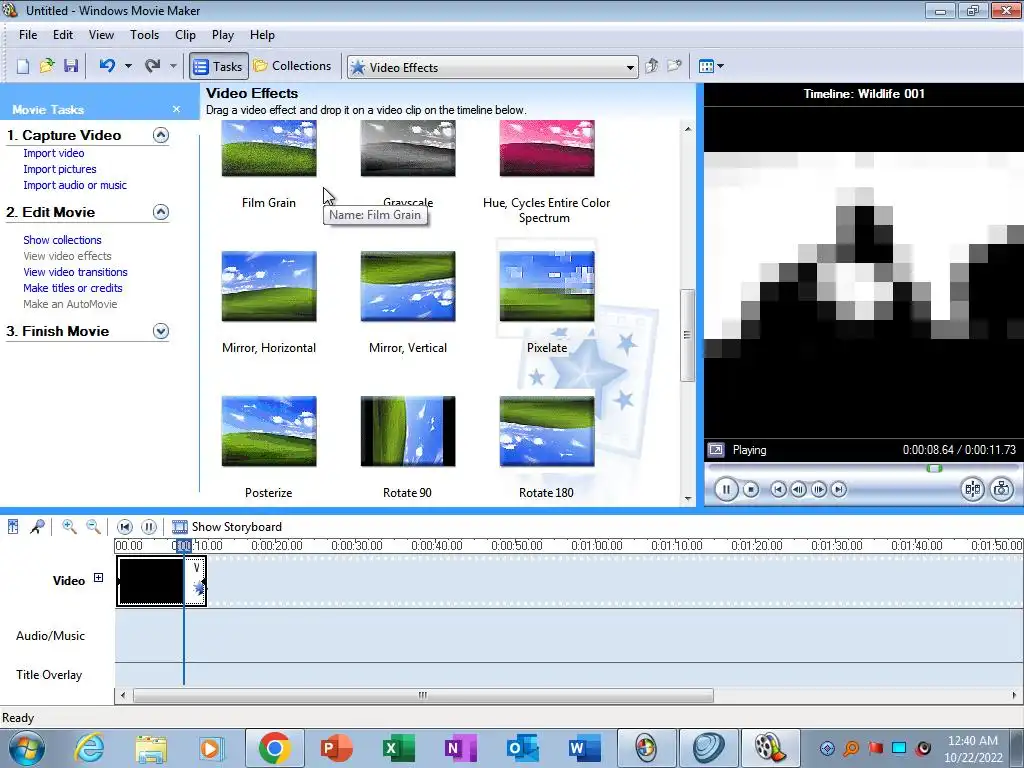Expand the Video track plus box

(98, 577)
